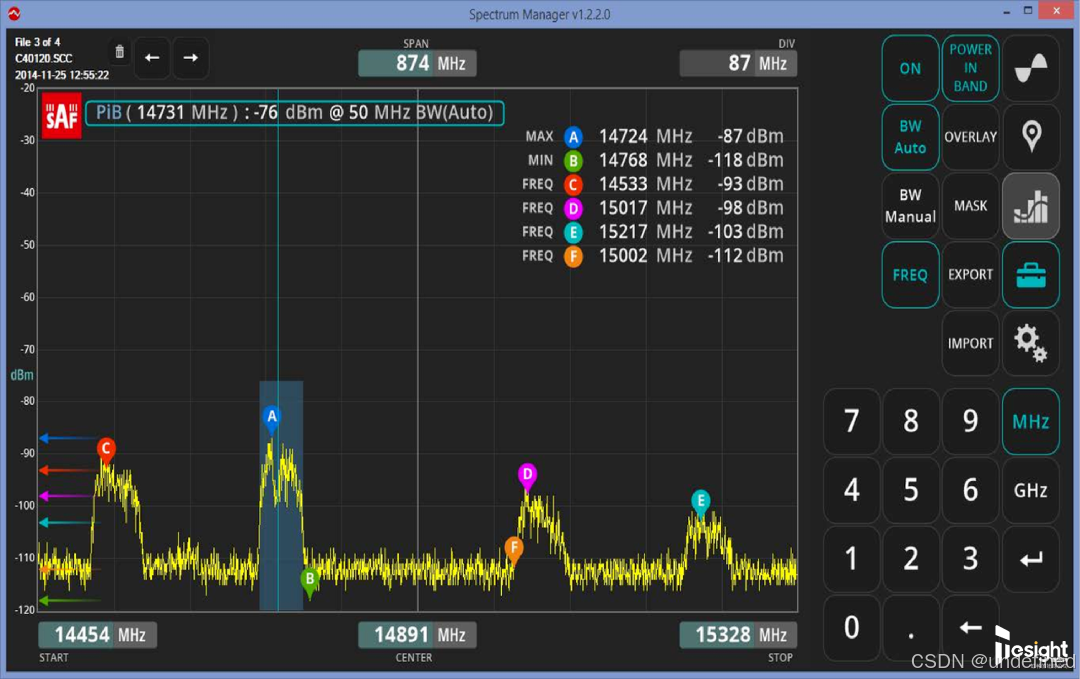Select teal marker E on the spectrum
1080x679 pixels.
click(700, 502)
